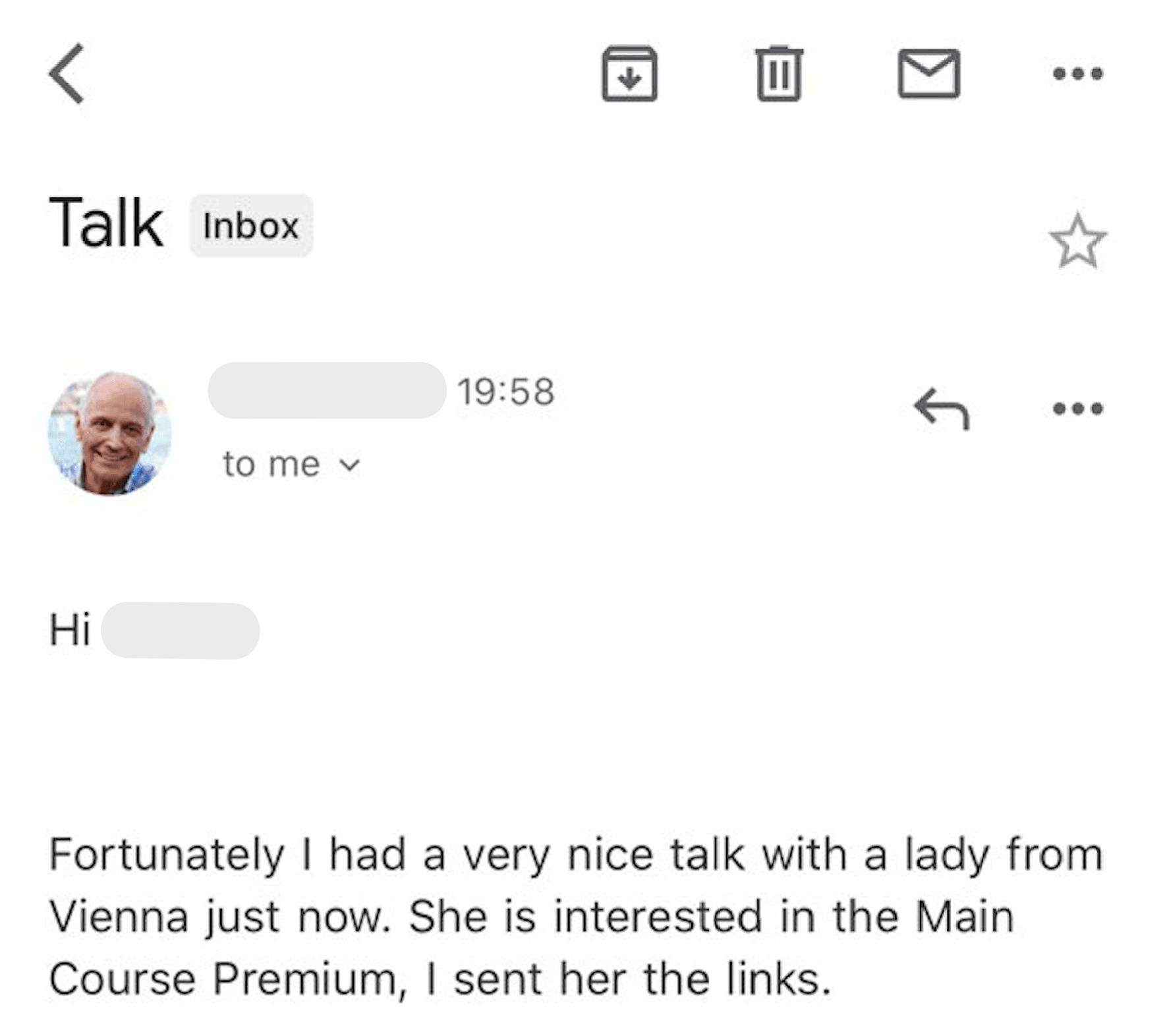
Task: Tap the email subject 'Talk'
Action: 106,224
